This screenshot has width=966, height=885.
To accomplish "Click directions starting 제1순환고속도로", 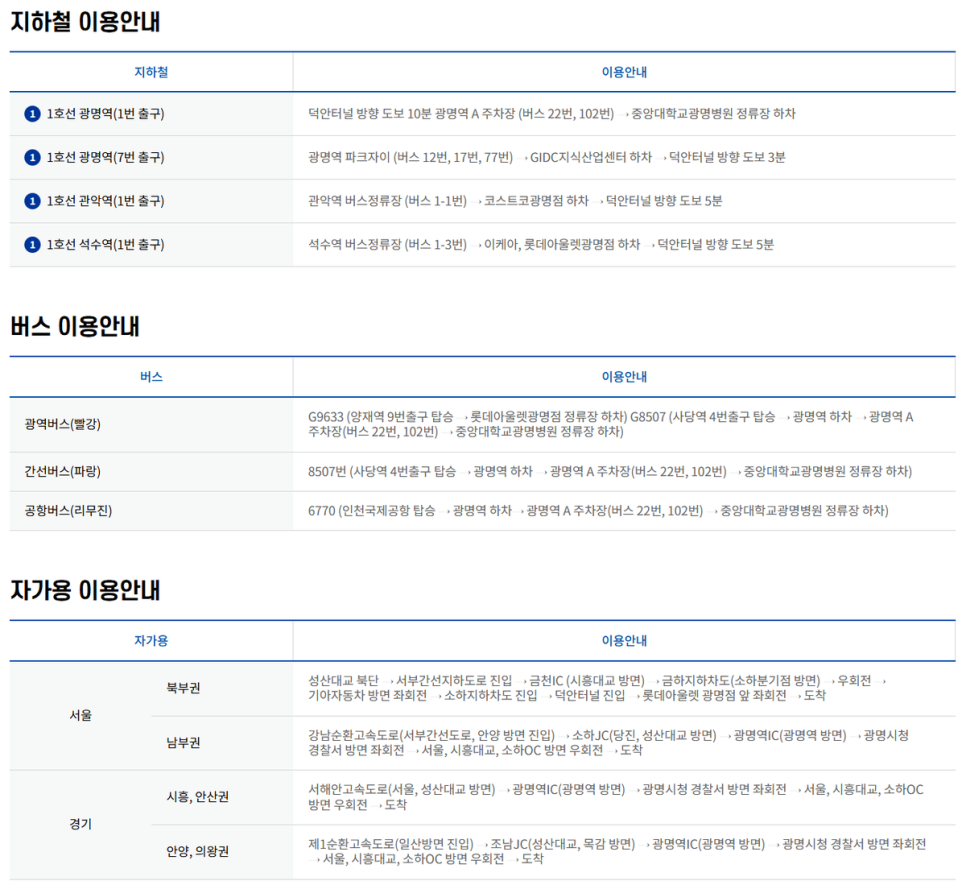I will click(x=617, y=851).
